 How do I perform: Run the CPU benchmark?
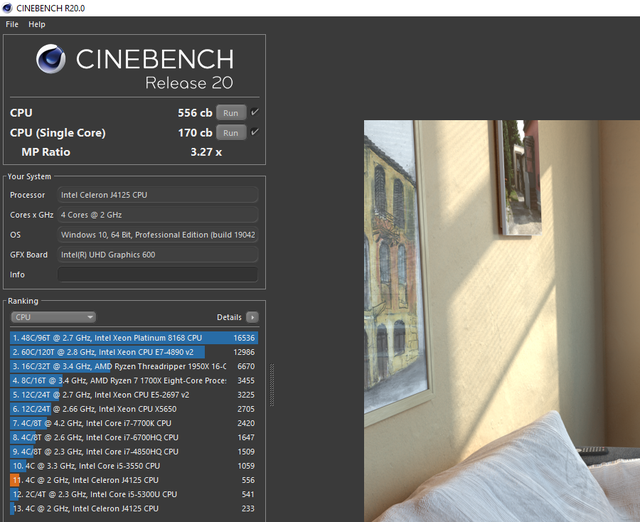point(231,113)
